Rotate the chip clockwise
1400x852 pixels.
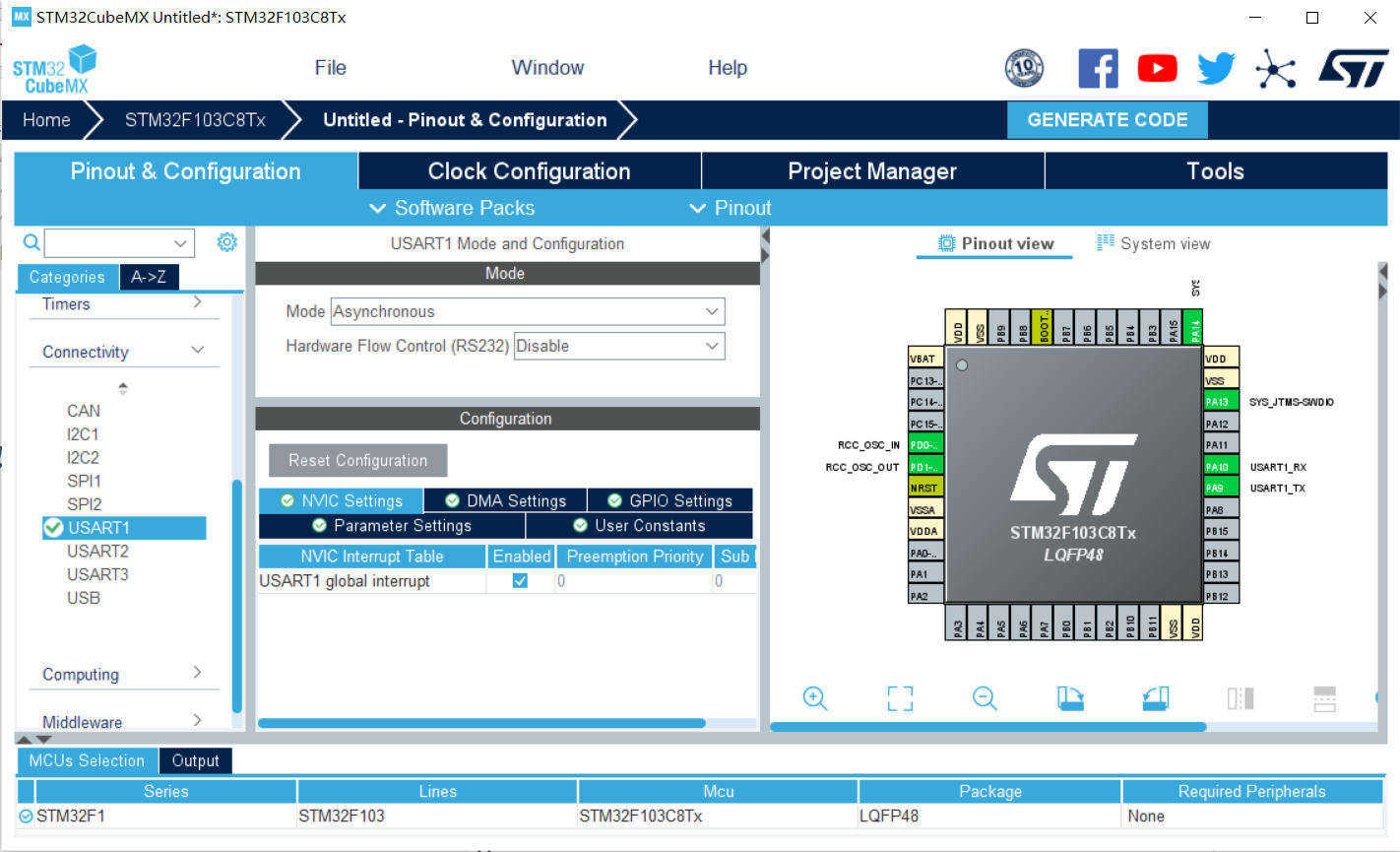click(x=1070, y=698)
